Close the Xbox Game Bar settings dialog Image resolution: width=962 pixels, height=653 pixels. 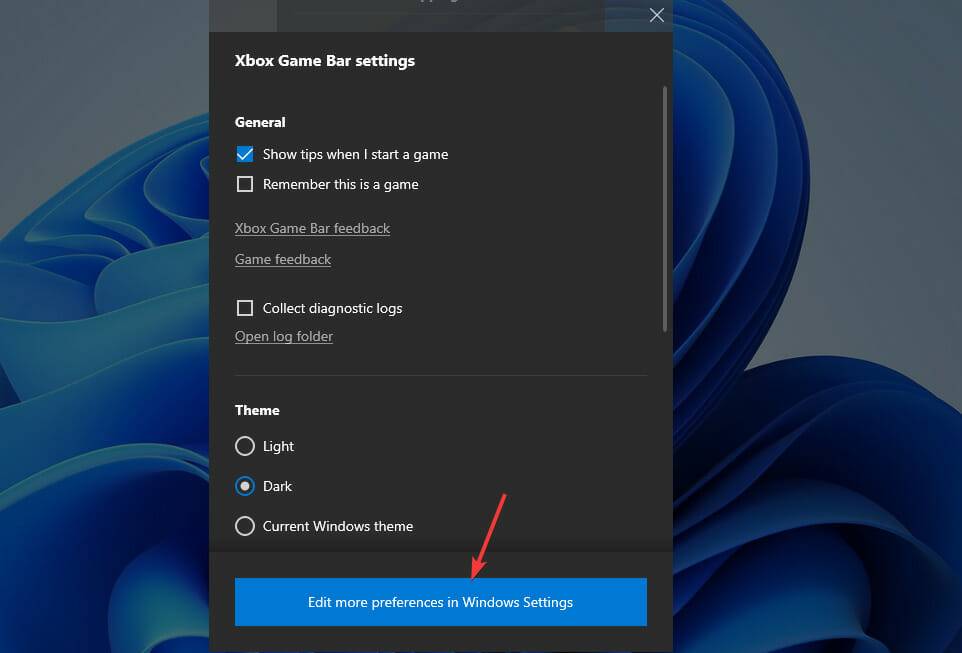click(x=656, y=15)
